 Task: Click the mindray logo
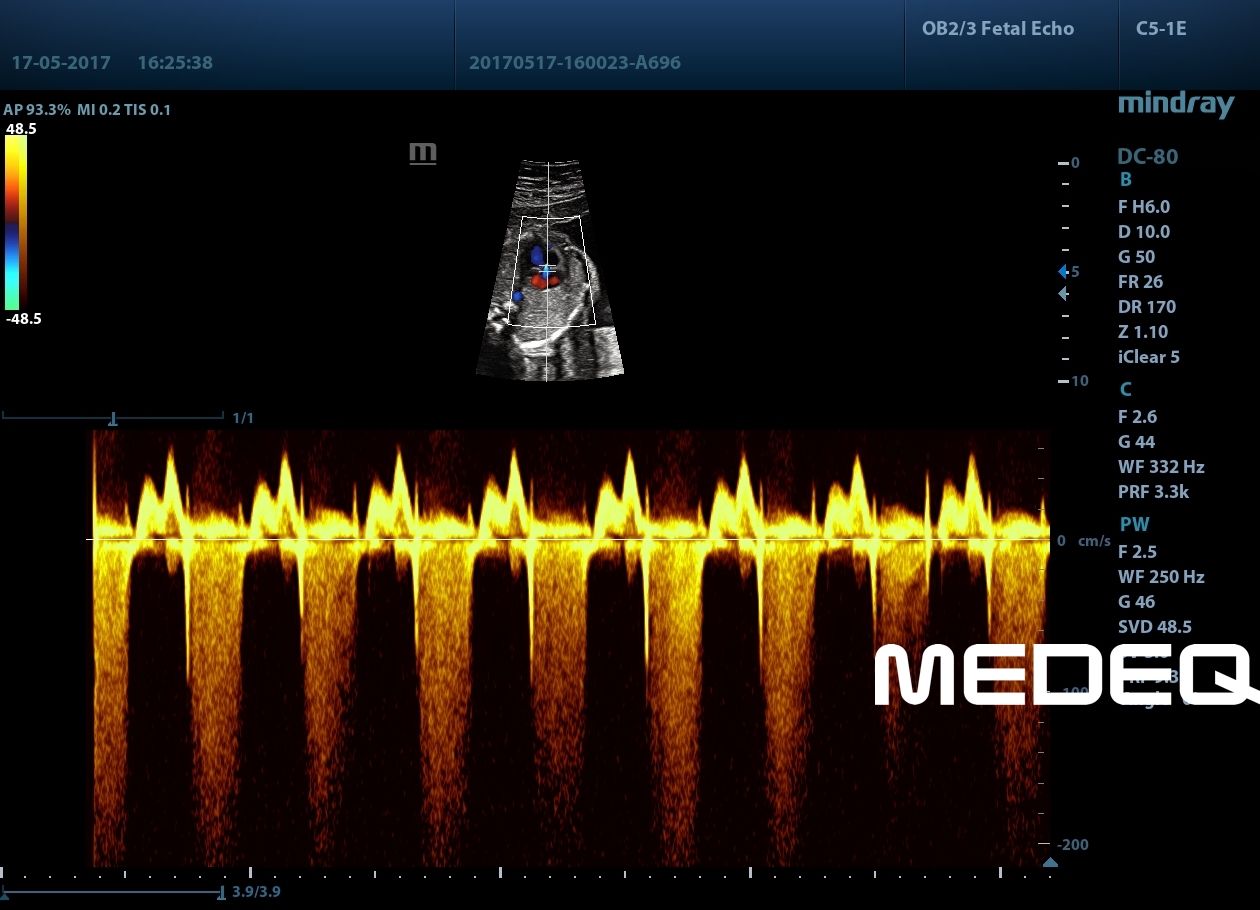(x=1175, y=104)
